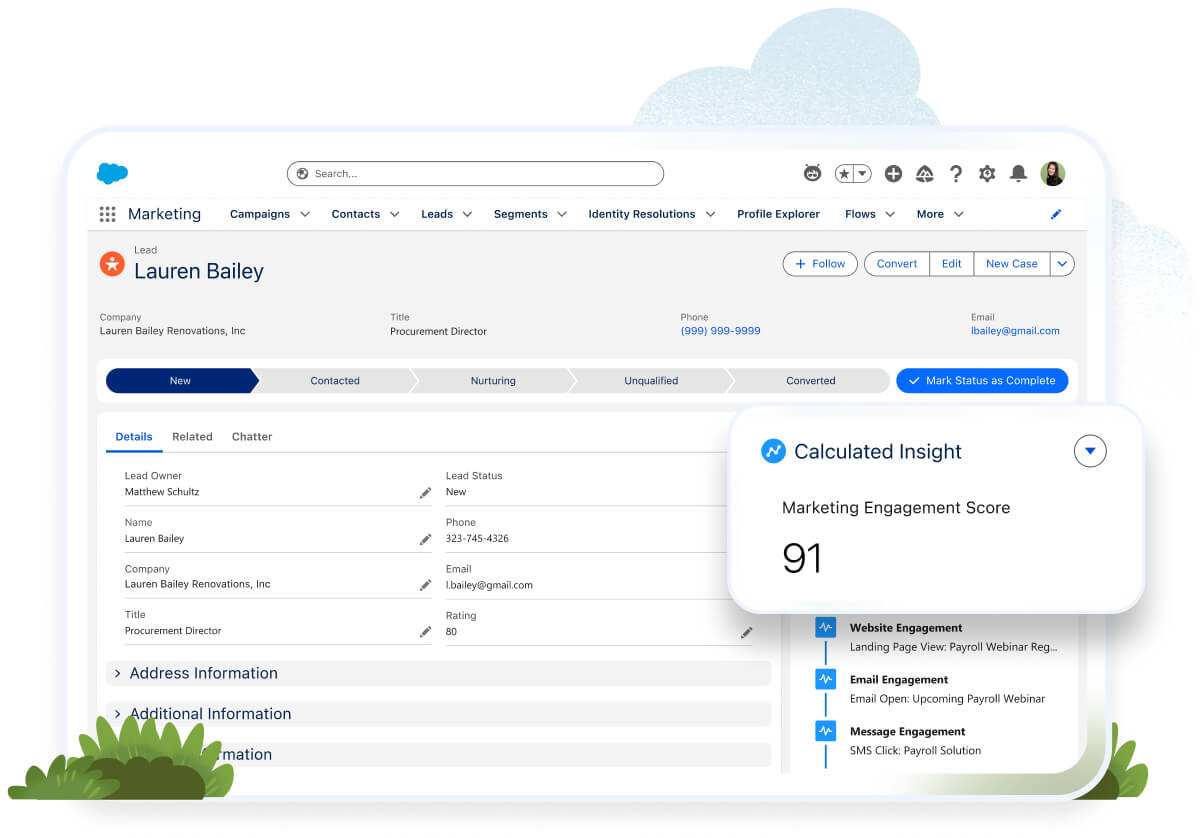Viewport: 1200px width, 838px height.
Task: Open the Chatter tab
Action: point(251,436)
